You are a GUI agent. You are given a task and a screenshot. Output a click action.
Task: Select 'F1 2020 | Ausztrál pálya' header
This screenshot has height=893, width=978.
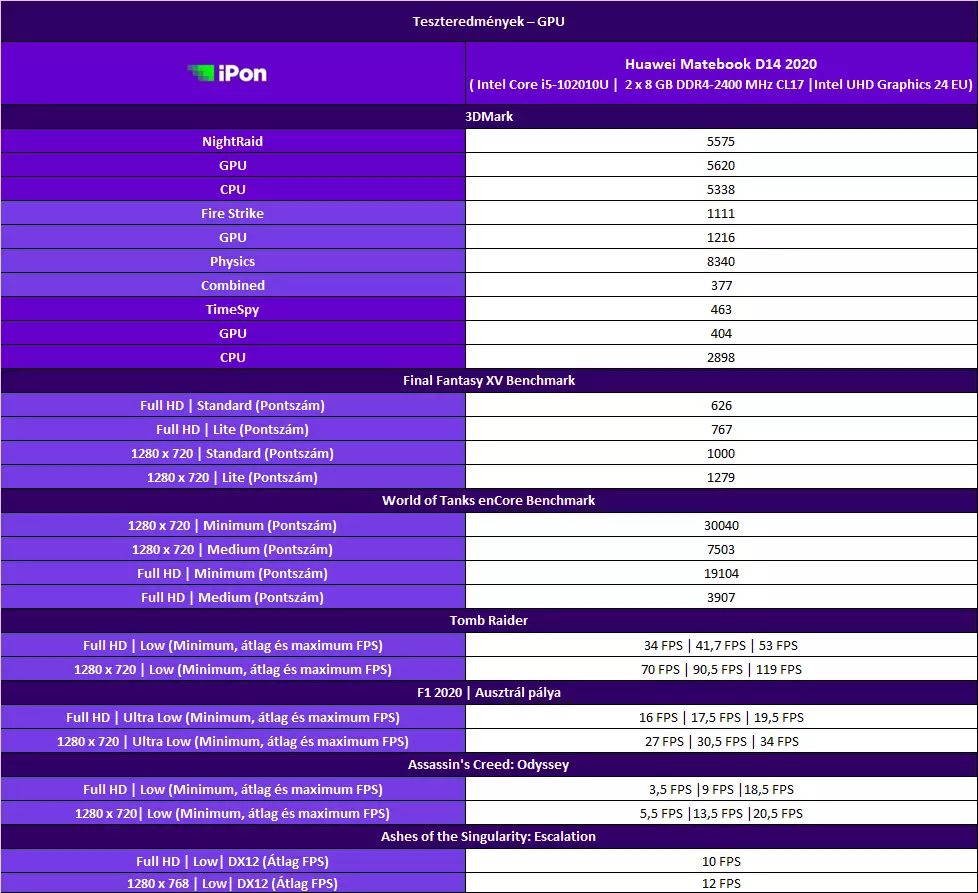click(488, 693)
